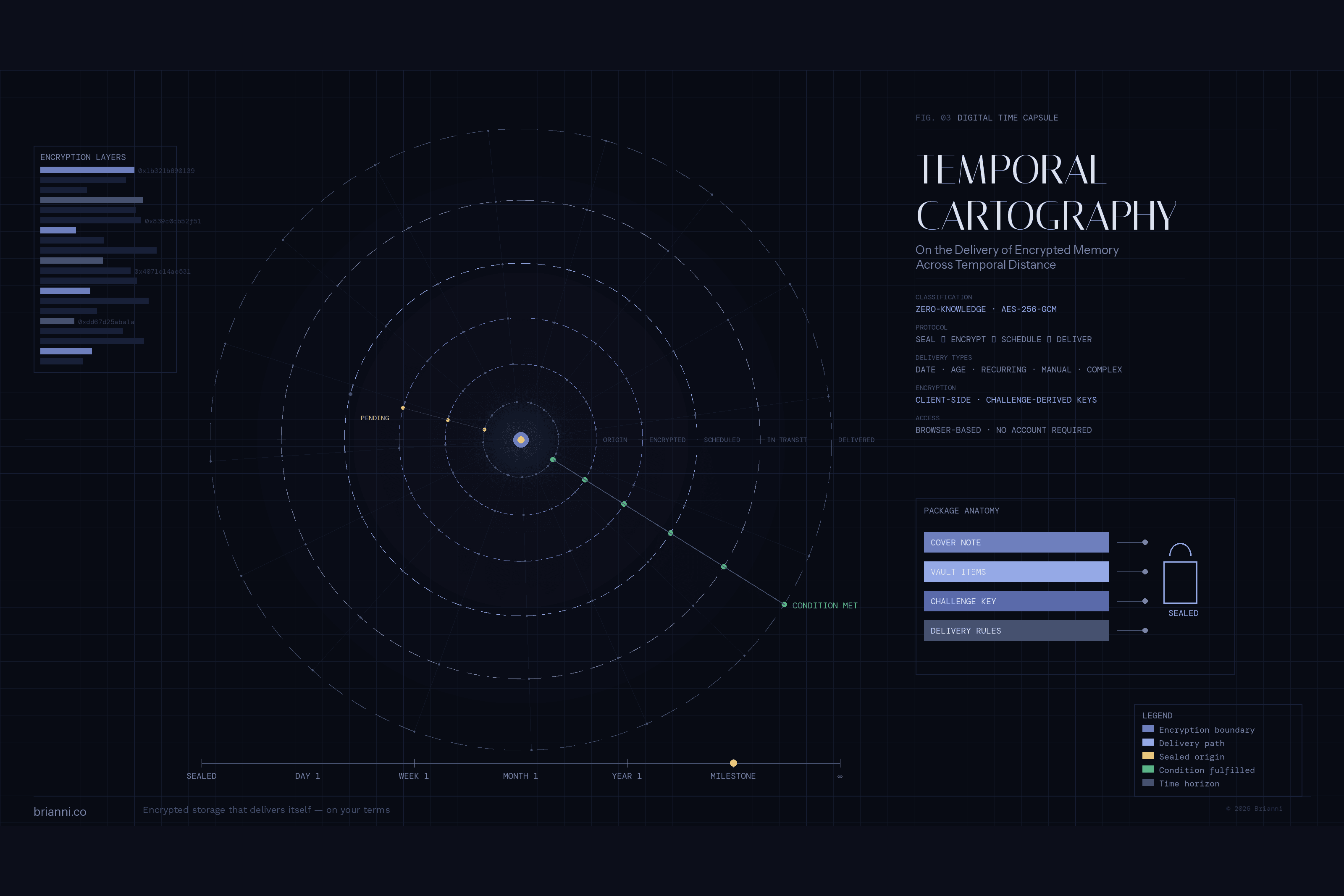Image resolution: width=1344 pixels, height=896 pixels.
Task: Click the ENCRYPTION LAYERS panel title
Action: point(83,157)
